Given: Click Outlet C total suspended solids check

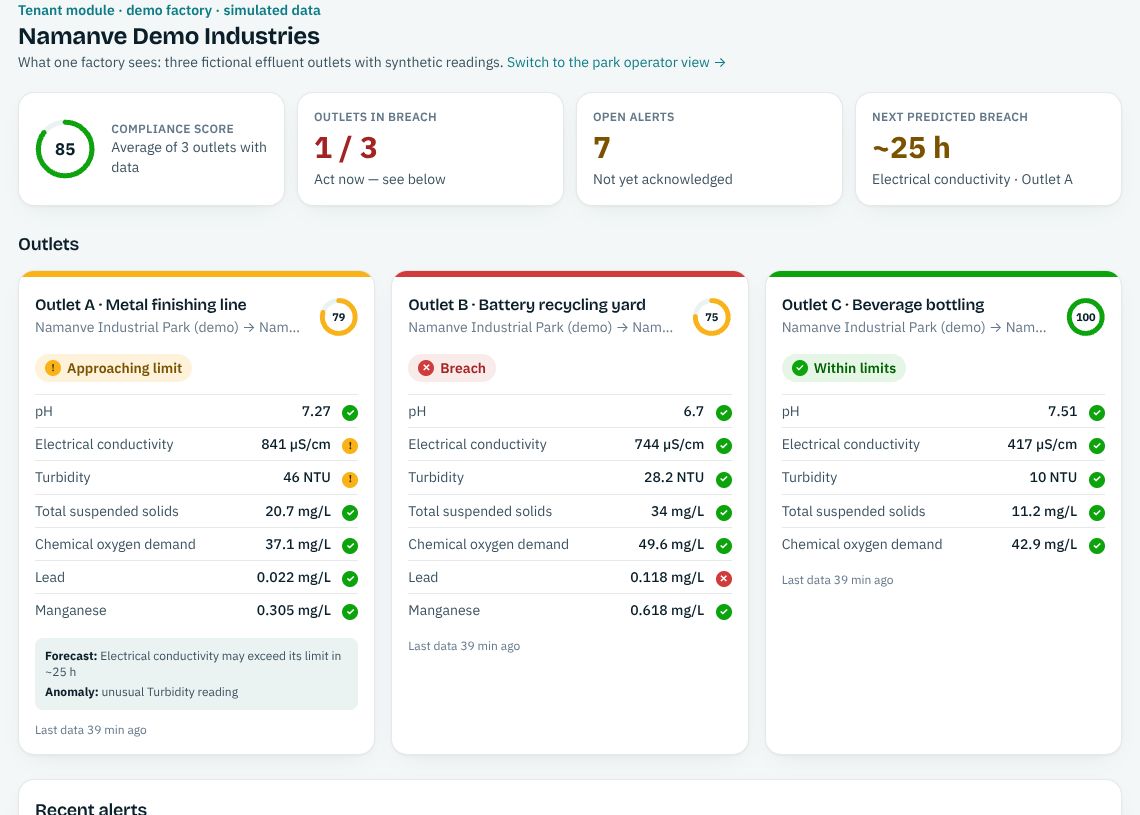Looking at the screenshot, I should [1097, 513].
